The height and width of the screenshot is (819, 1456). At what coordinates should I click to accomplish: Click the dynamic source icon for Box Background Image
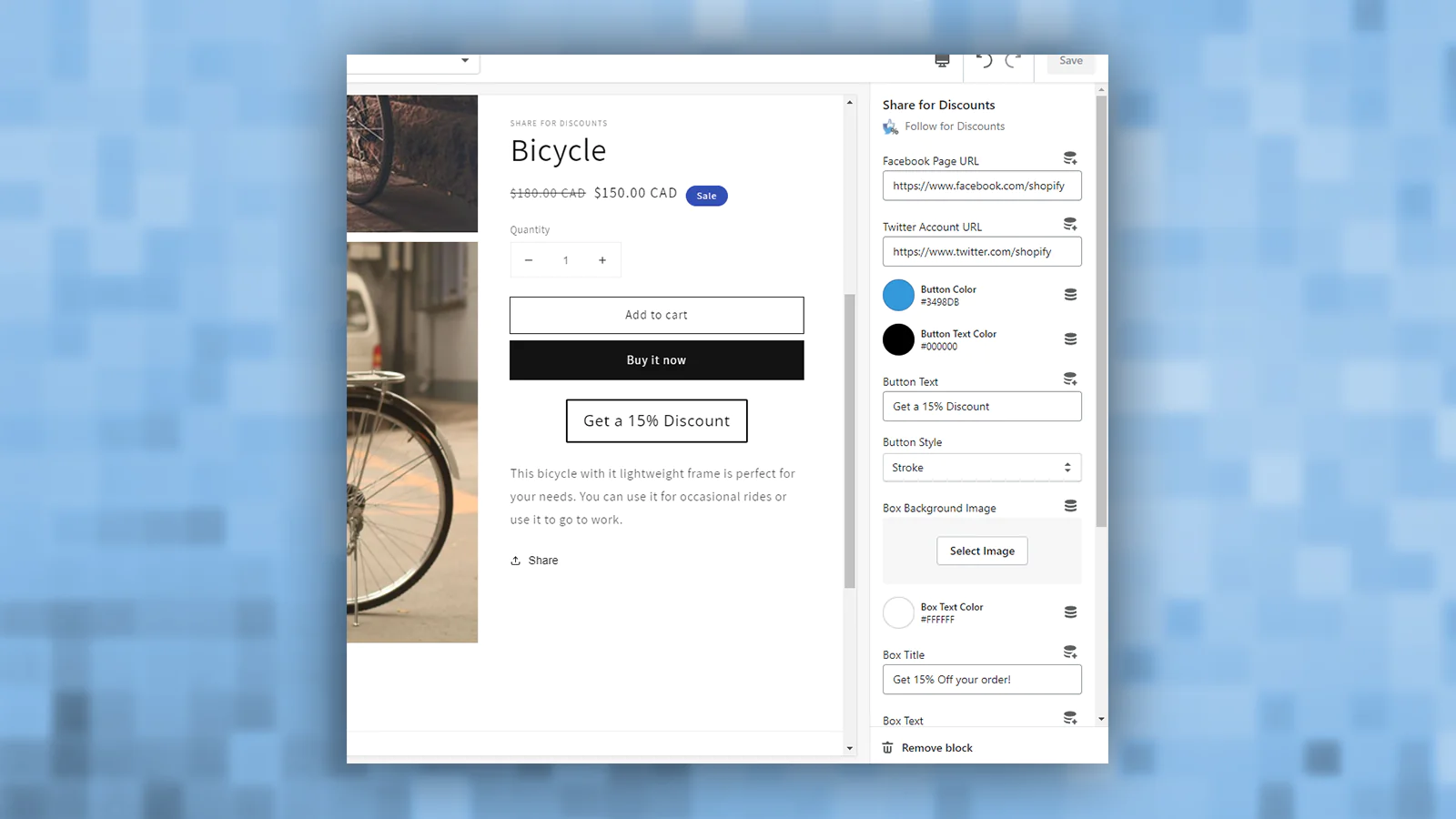tap(1071, 506)
